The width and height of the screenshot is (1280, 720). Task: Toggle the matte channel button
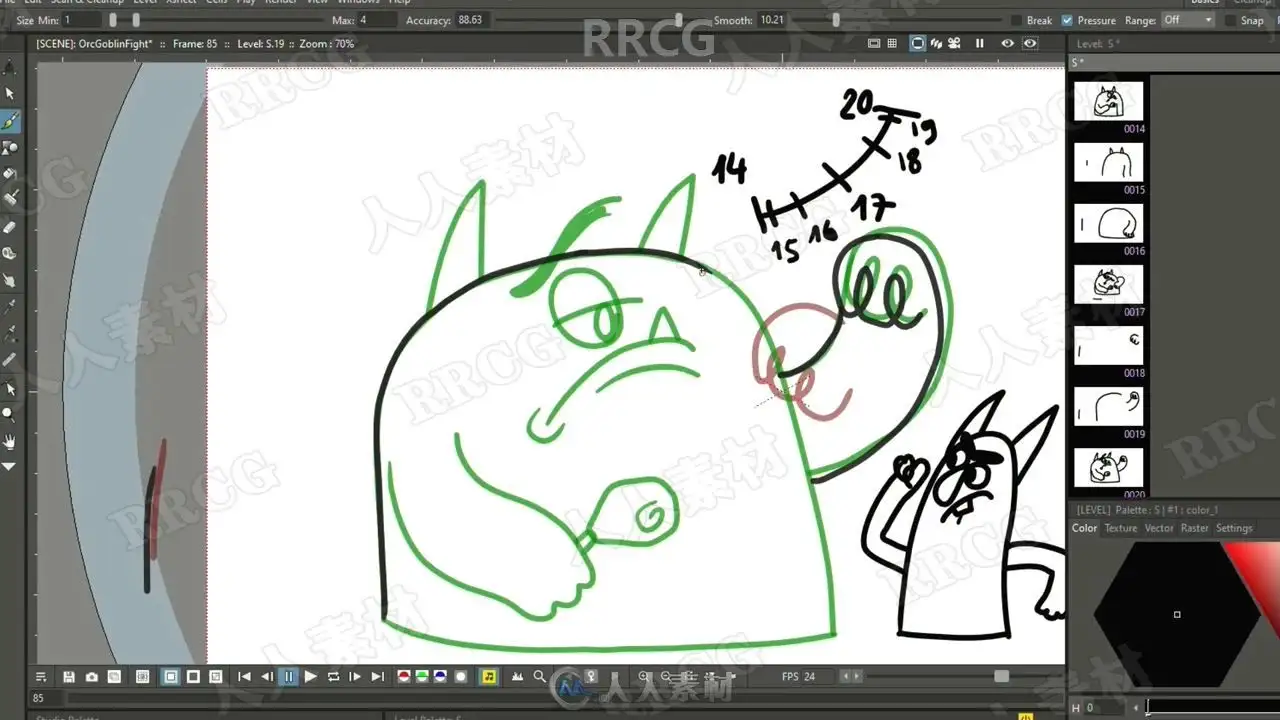tap(461, 677)
